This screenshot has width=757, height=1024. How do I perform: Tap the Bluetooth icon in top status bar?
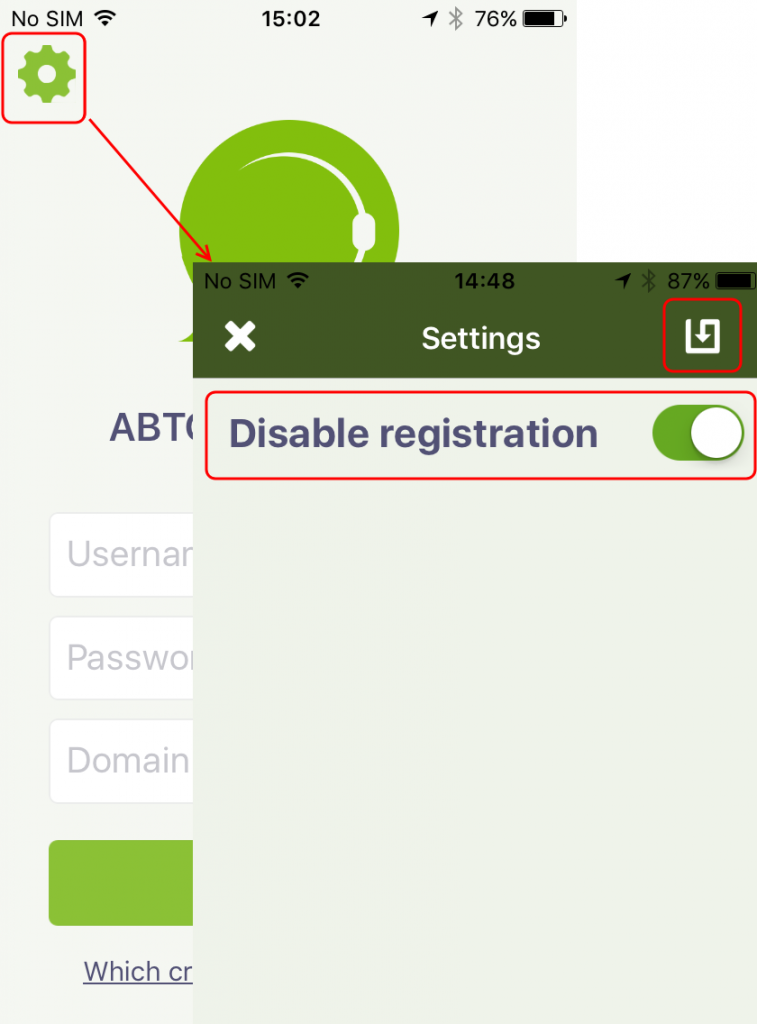[456, 18]
